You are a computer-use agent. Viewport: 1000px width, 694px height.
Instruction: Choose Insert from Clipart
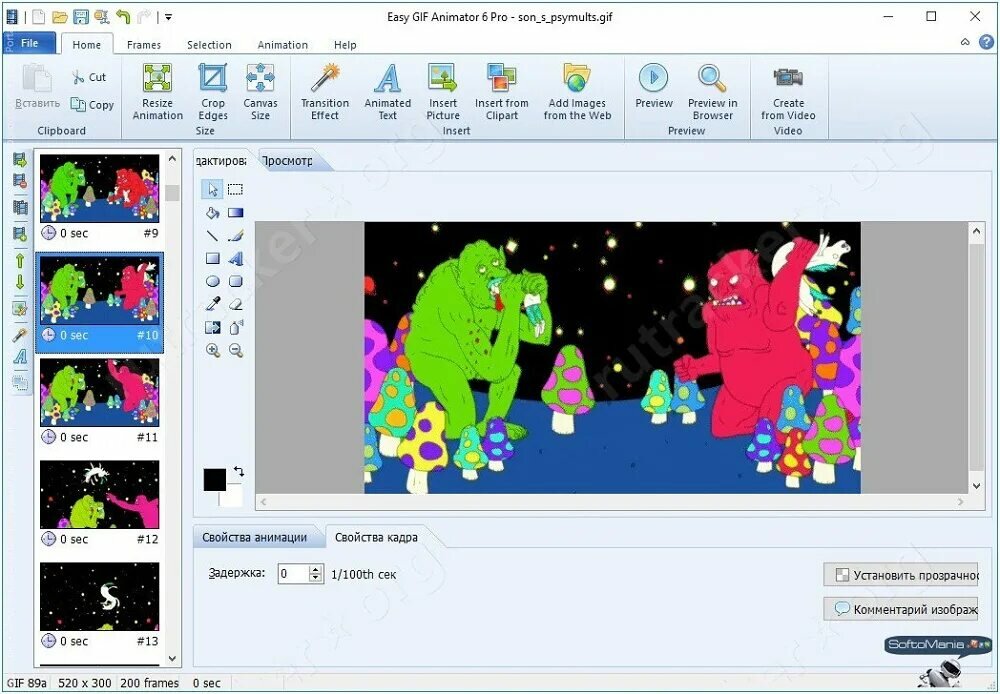pos(501,92)
